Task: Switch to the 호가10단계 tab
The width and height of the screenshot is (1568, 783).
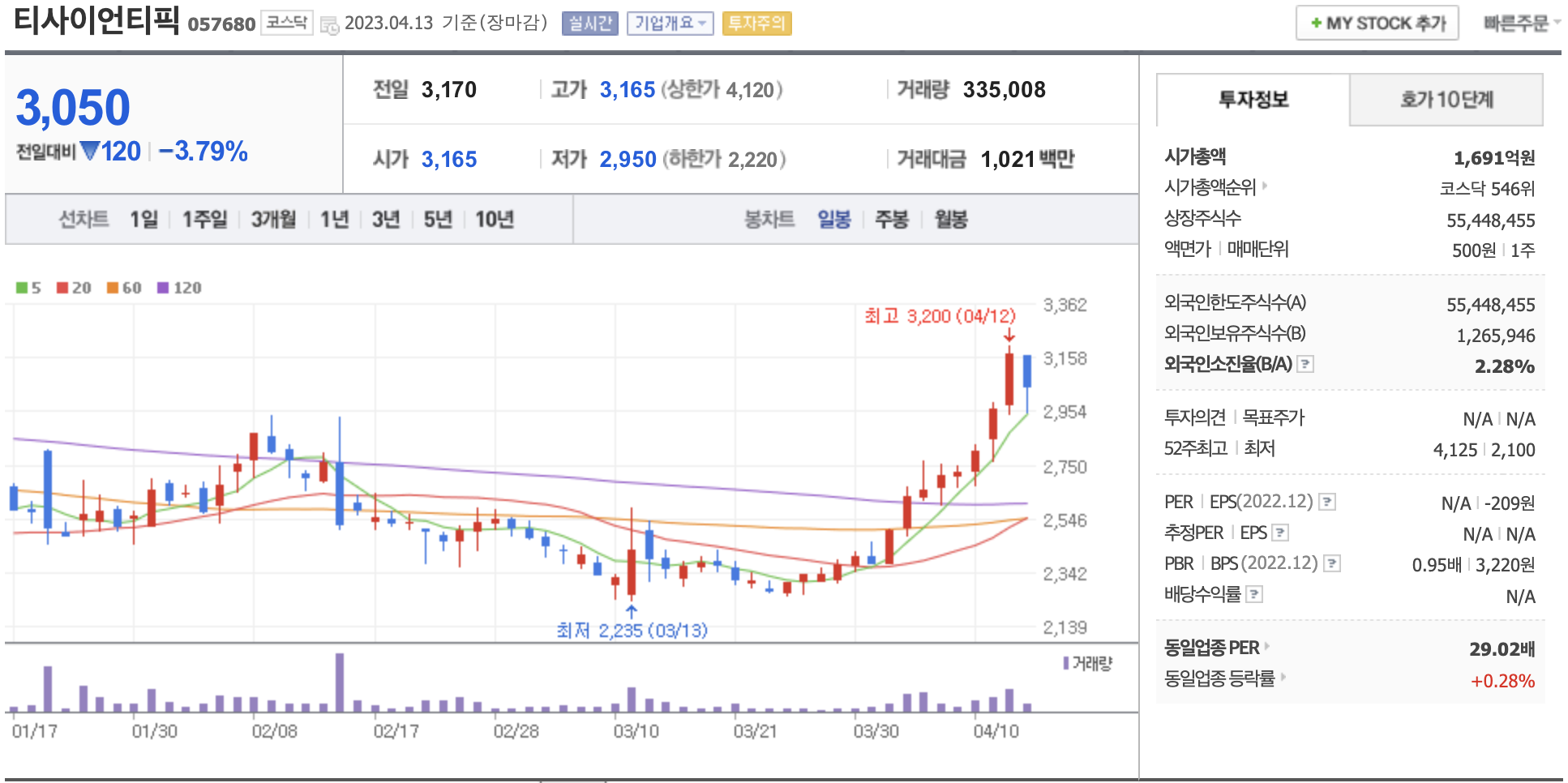Action: pos(1446,100)
